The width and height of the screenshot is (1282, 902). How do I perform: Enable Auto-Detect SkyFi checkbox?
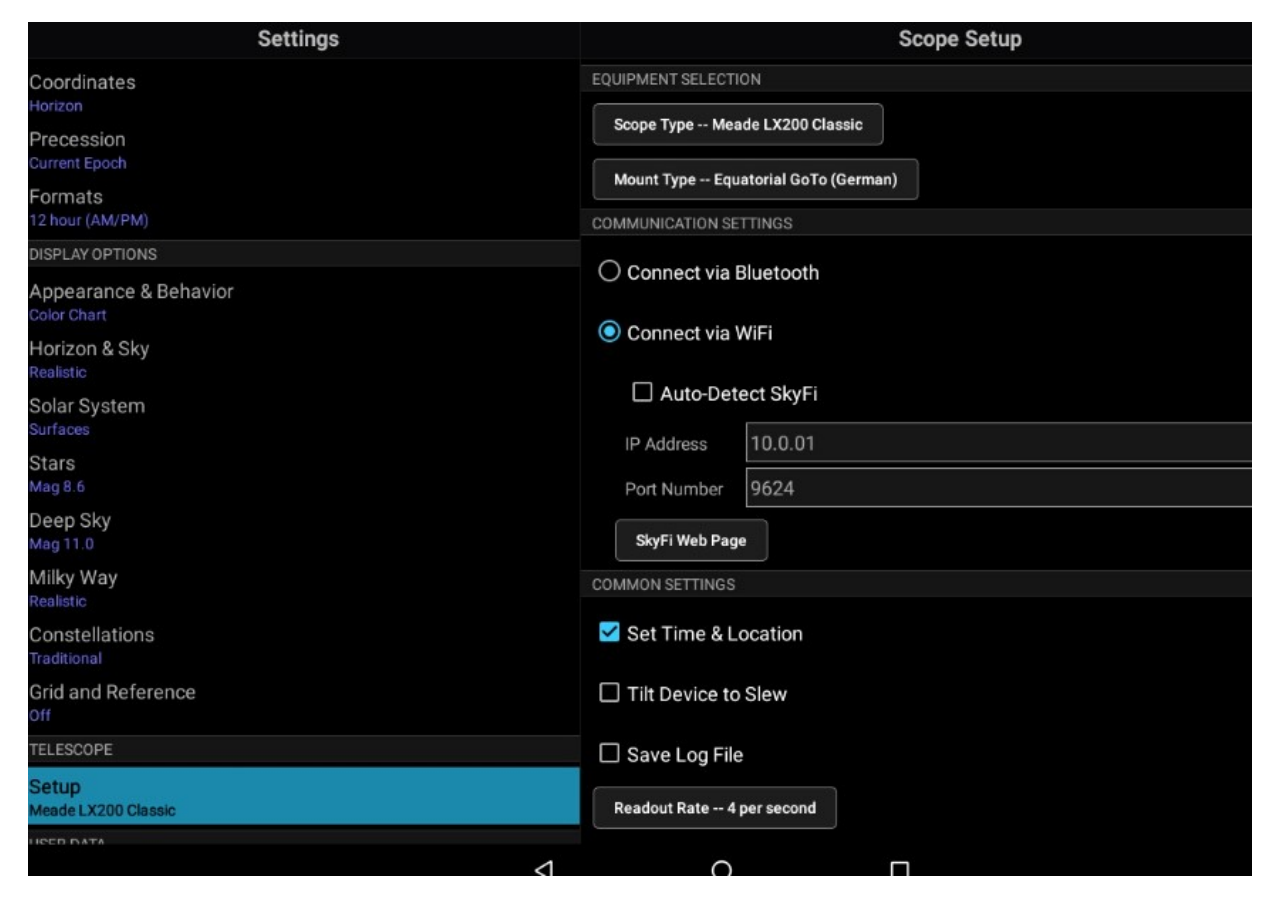pyautogui.click(x=643, y=394)
